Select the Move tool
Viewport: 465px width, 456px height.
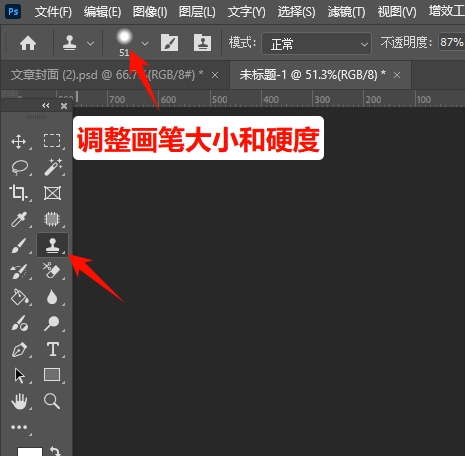pos(19,141)
